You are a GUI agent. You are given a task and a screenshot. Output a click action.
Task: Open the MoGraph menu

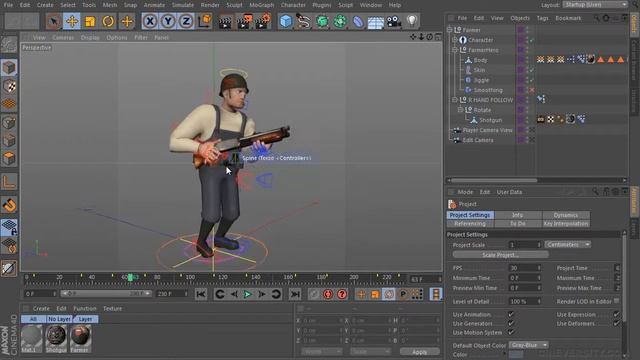pyautogui.click(x=262, y=5)
